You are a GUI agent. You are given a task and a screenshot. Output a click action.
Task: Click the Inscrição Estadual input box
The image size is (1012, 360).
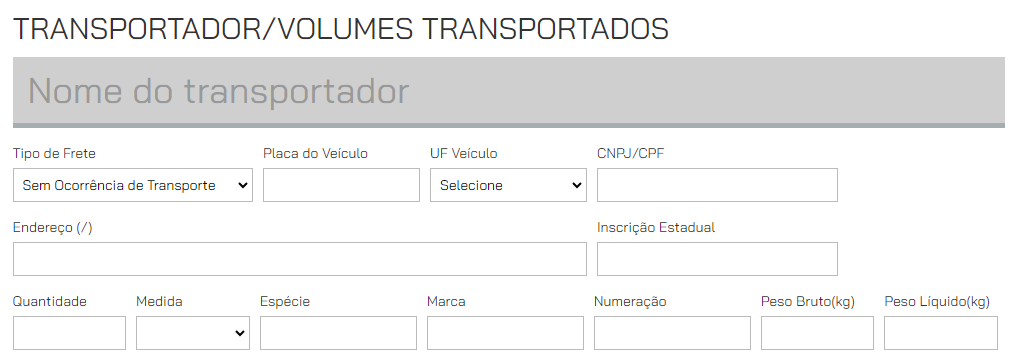(717, 259)
